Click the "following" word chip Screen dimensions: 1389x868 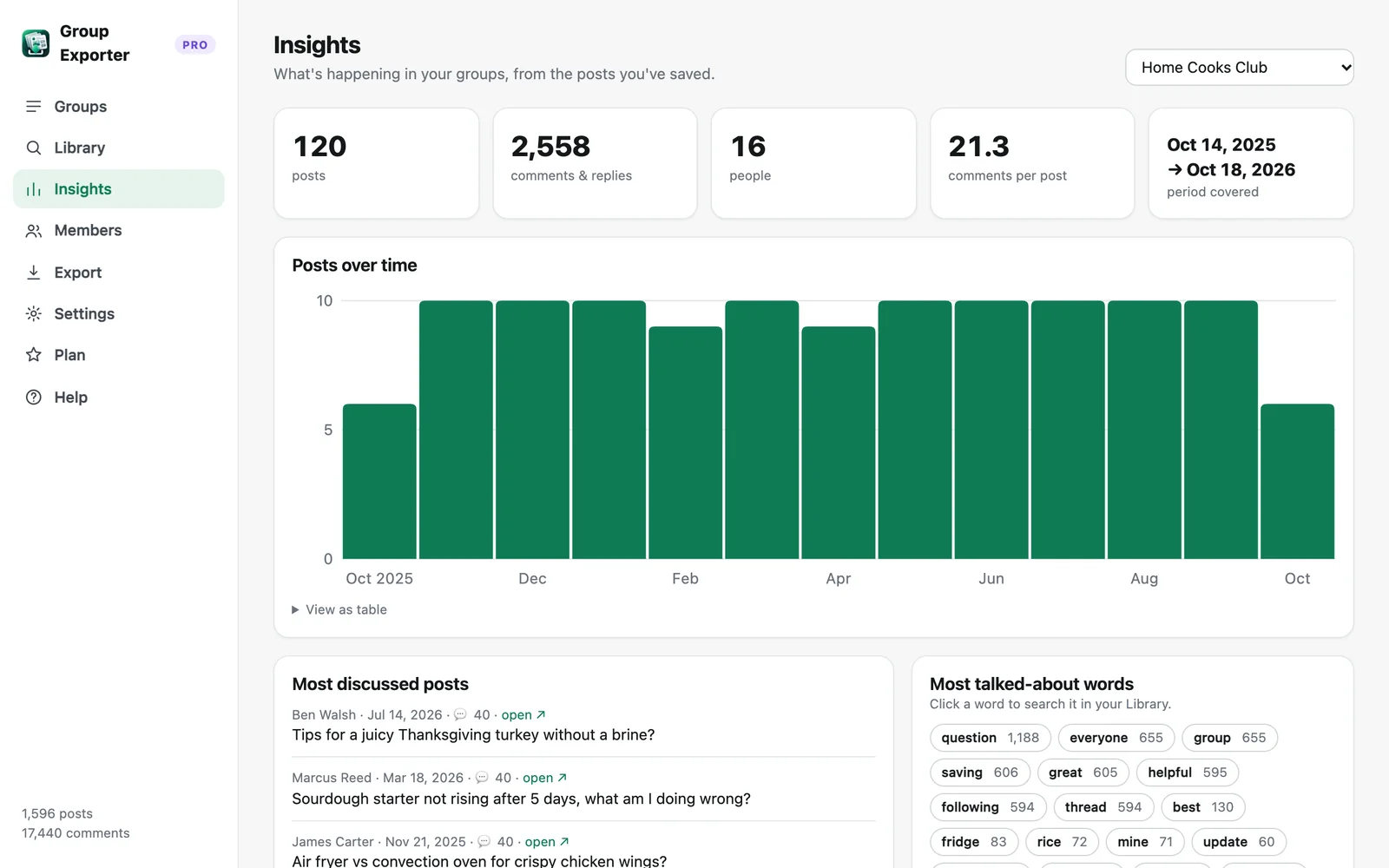[x=988, y=807]
